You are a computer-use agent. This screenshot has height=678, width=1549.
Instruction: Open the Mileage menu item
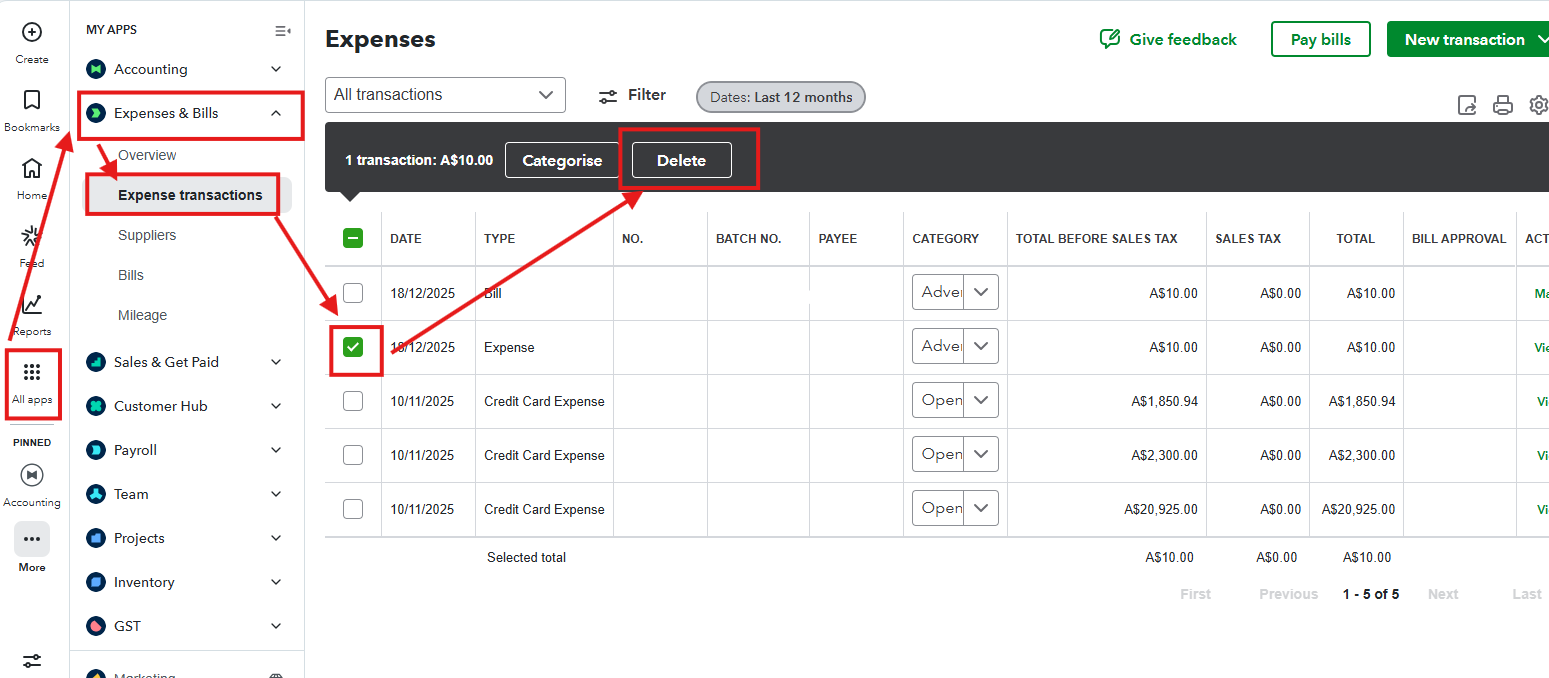(143, 315)
